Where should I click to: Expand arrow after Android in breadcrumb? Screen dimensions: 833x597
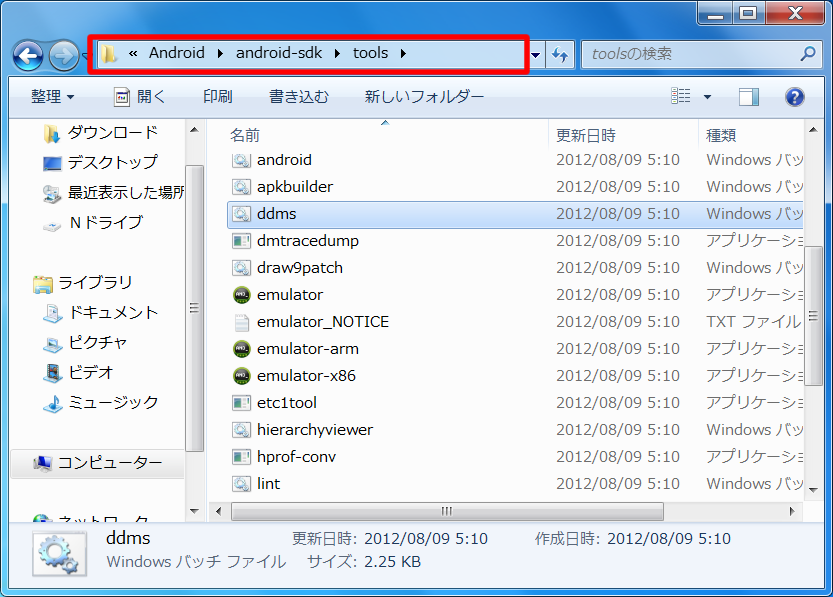pyautogui.click(x=220, y=53)
